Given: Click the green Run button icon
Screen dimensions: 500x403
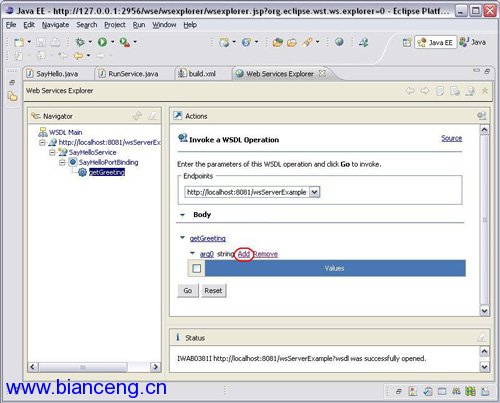Looking at the screenshot, I should tap(102, 42).
